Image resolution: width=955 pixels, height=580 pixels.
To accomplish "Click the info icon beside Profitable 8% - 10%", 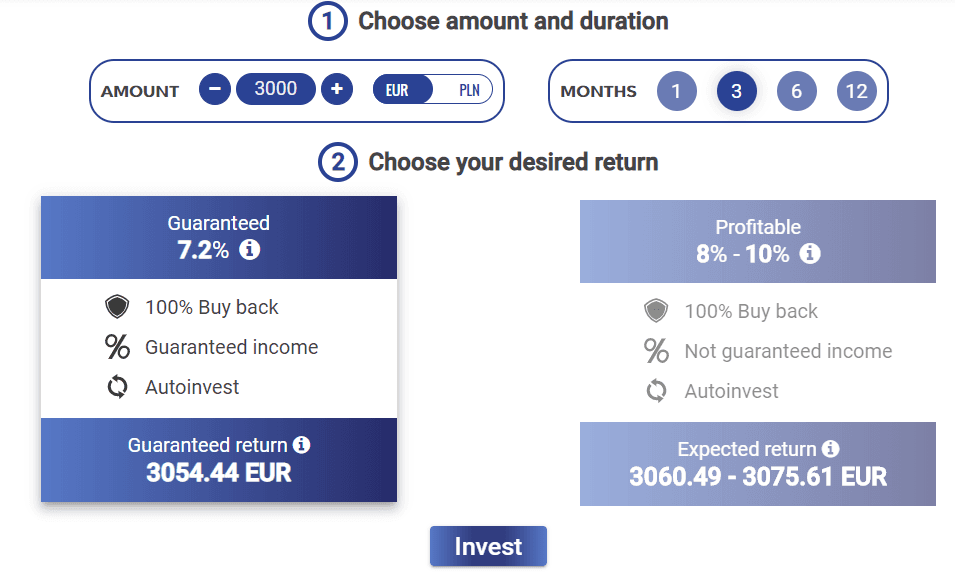I will 809,253.
